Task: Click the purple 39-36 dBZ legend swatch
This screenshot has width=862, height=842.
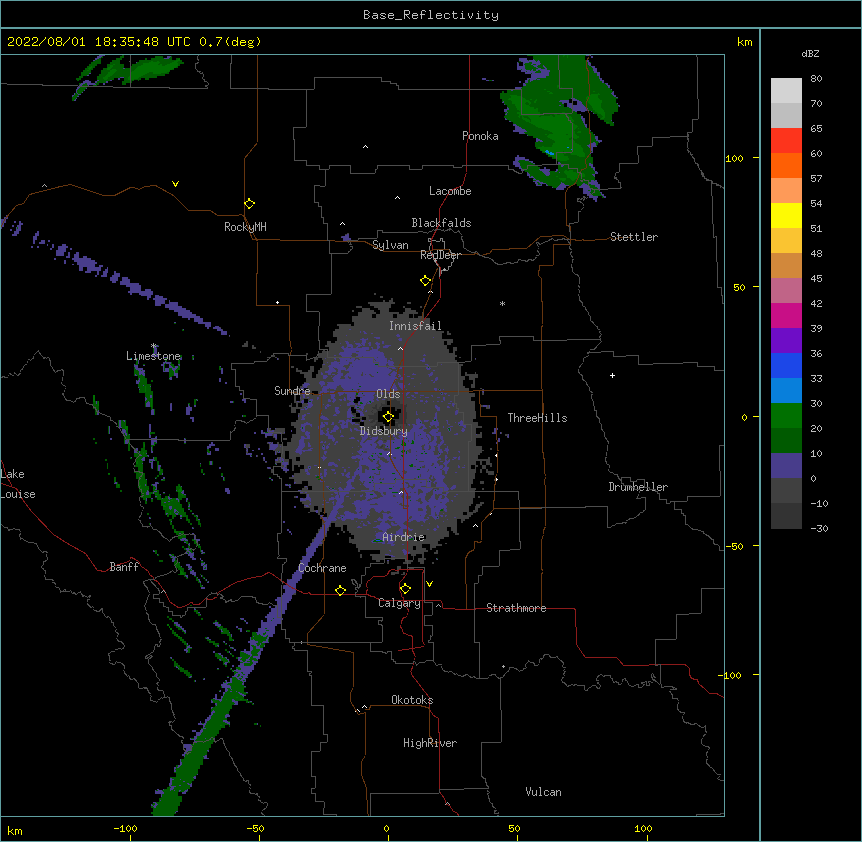Action: coord(786,341)
